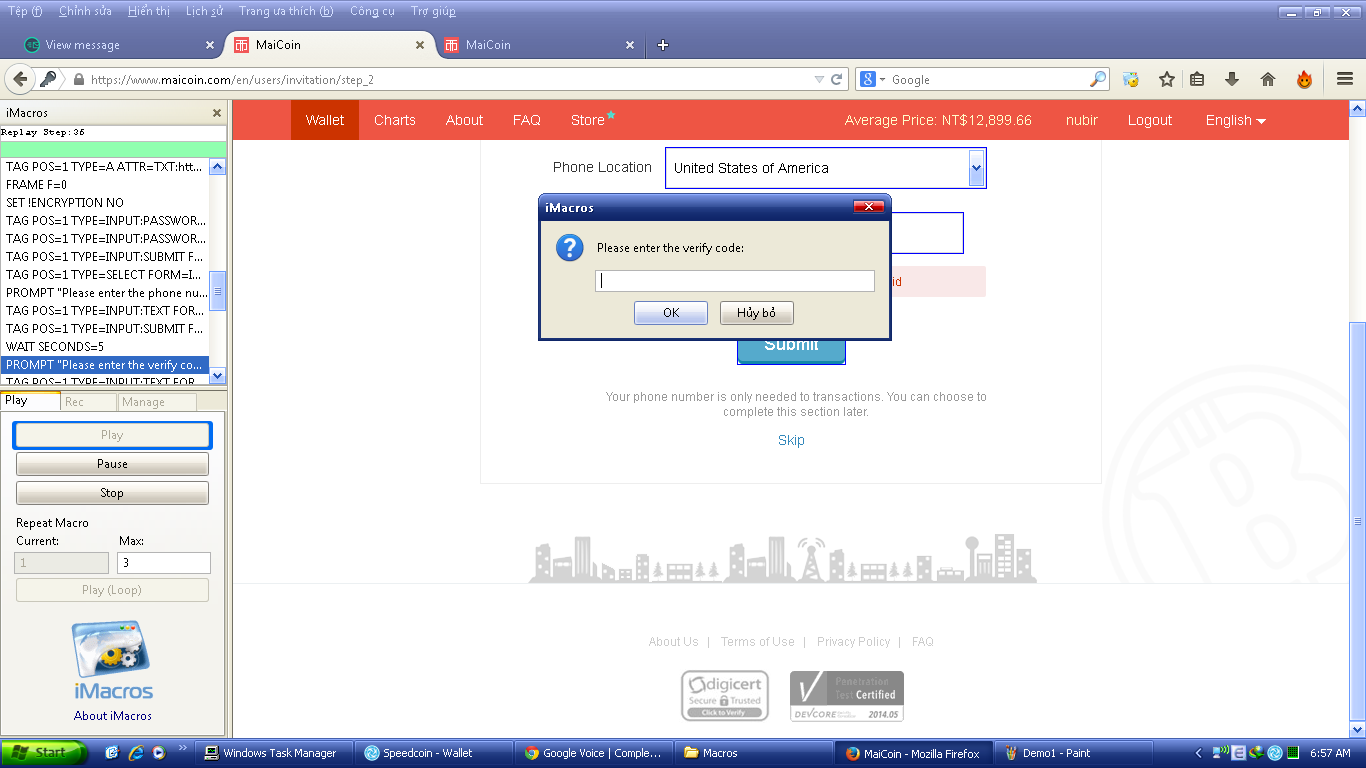This screenshot has height=768, width=1366.
Task: Select WAIT SECONDS=5 macro line
Action: pos(105,347)
